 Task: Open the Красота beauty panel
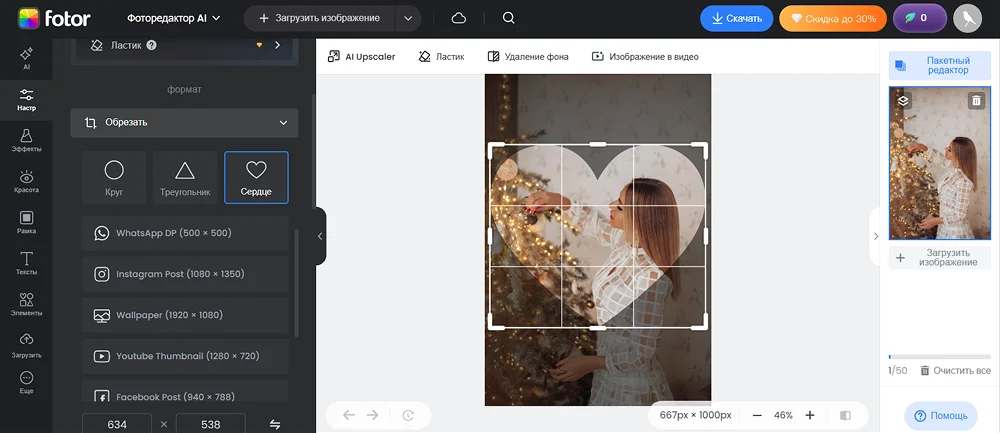pos(26,181)
